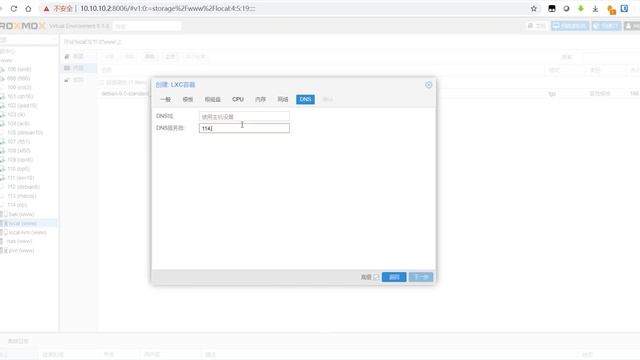Open the Permissions tab in storage panel
The height and width of the screenshot is (360, 640).
[78, 80]
